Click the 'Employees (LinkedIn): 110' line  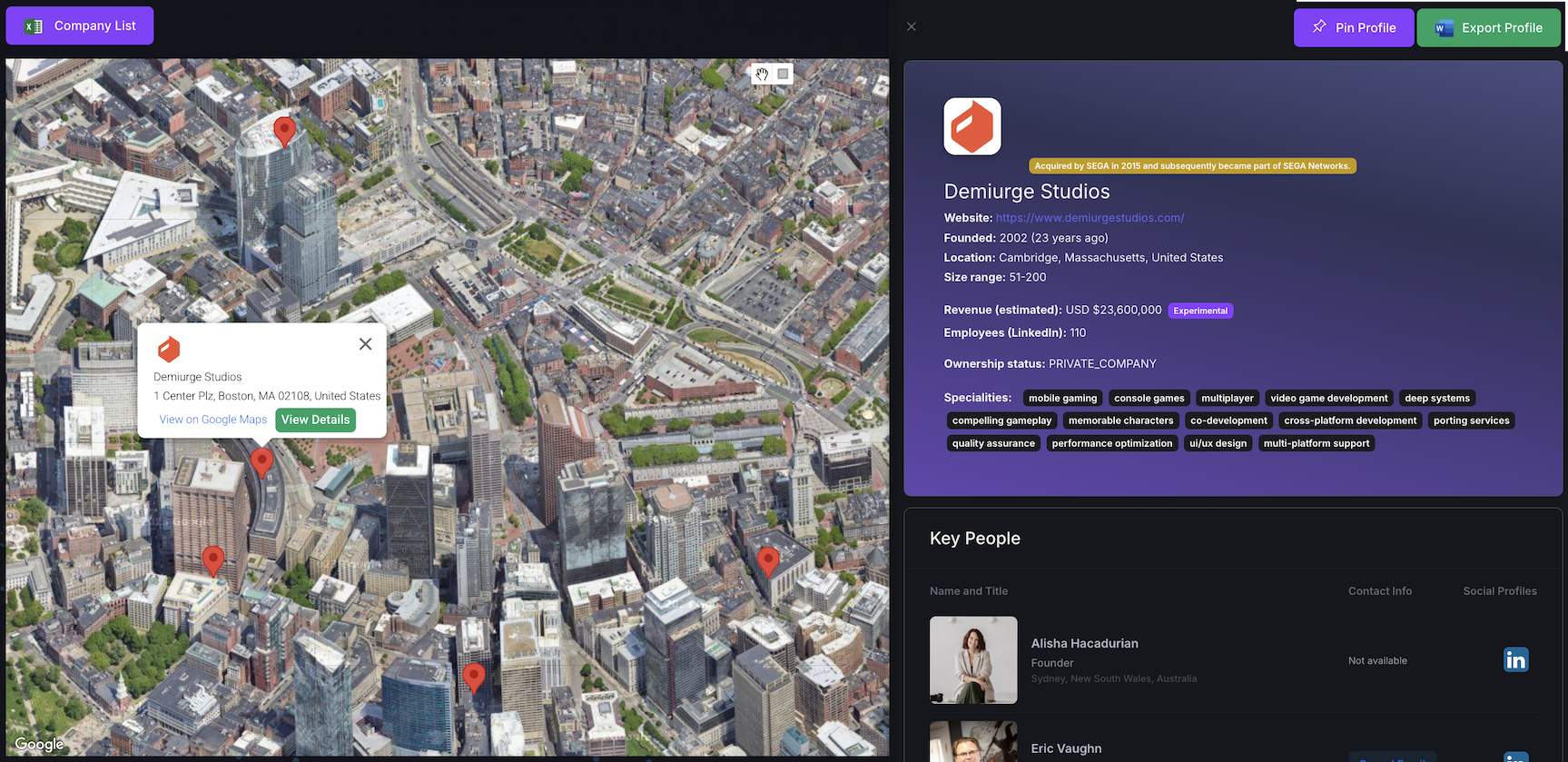click(1015, 333)
